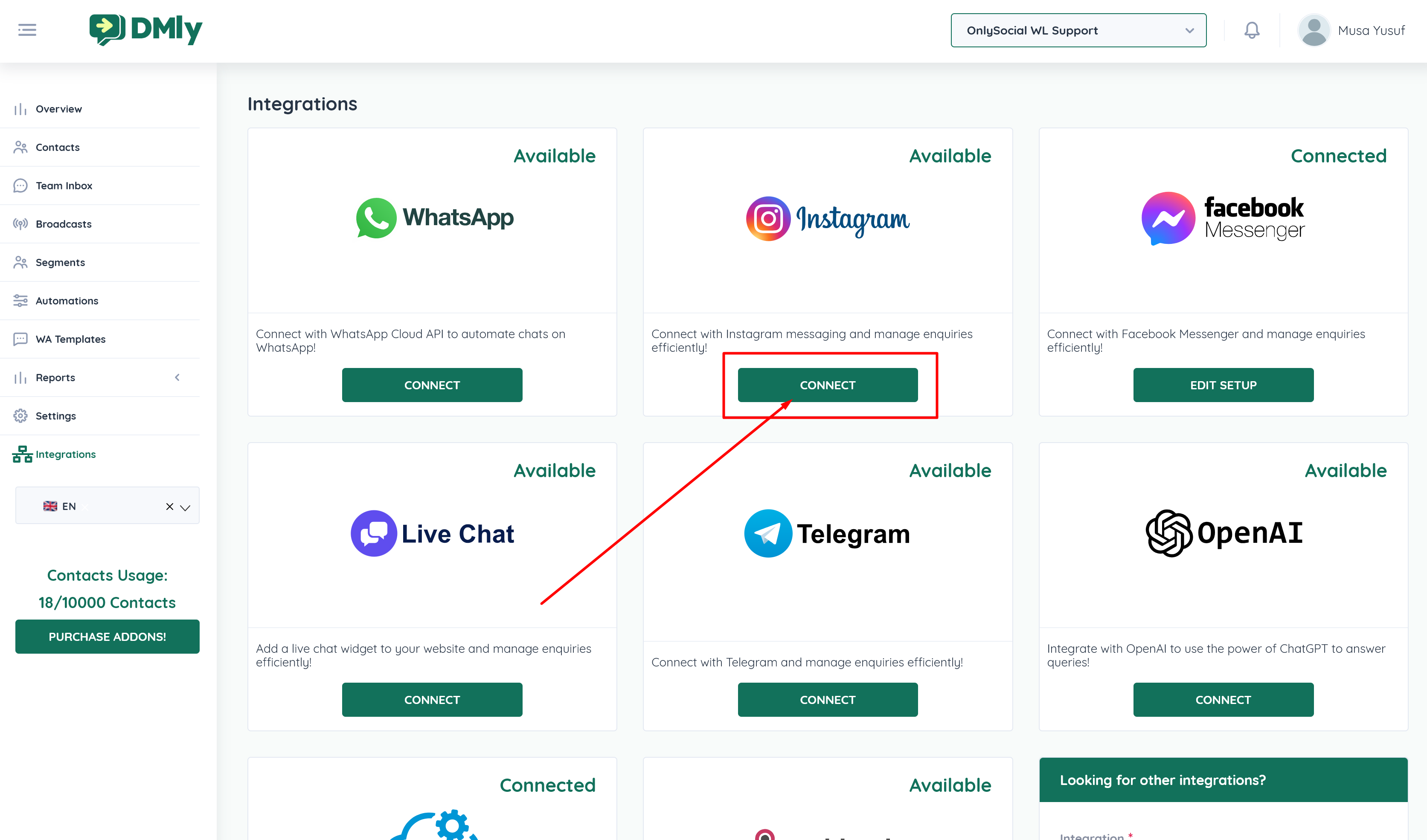
Task: Click the Settings gear icon
Action: 20,415
